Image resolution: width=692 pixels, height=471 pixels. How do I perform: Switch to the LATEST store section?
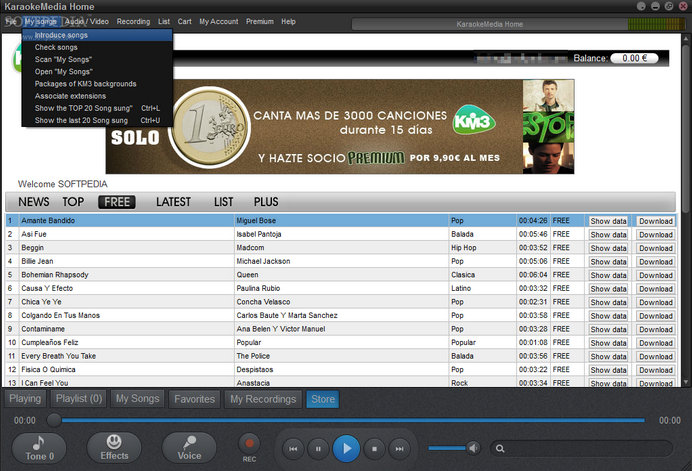tap(173, 202)
